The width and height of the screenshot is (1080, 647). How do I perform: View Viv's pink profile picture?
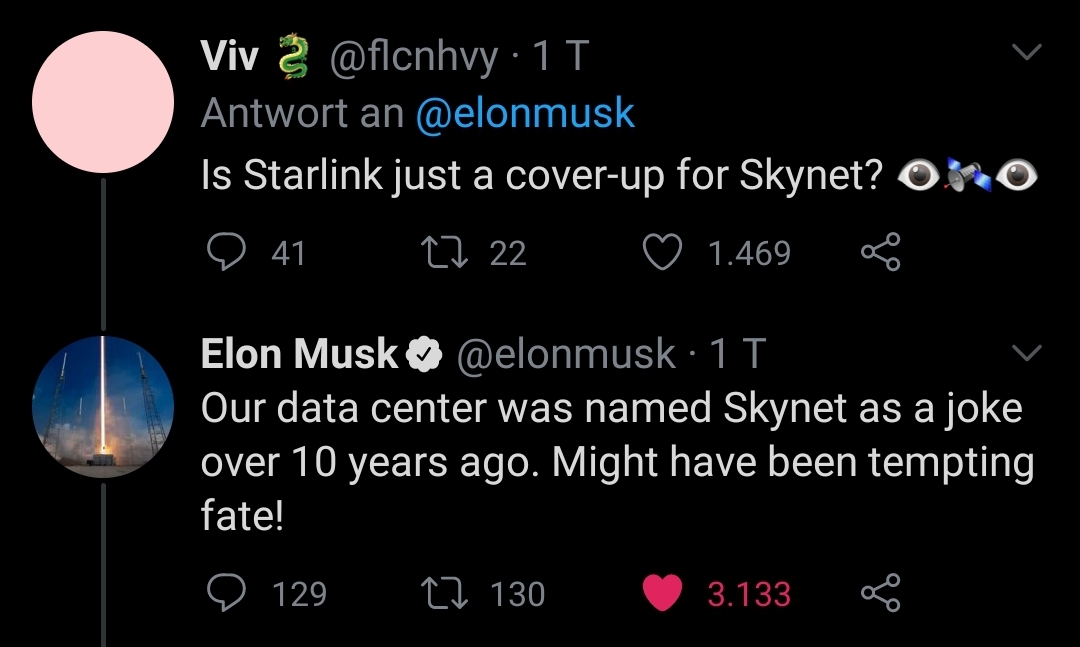pyautogui.click(x=103, y=101)
